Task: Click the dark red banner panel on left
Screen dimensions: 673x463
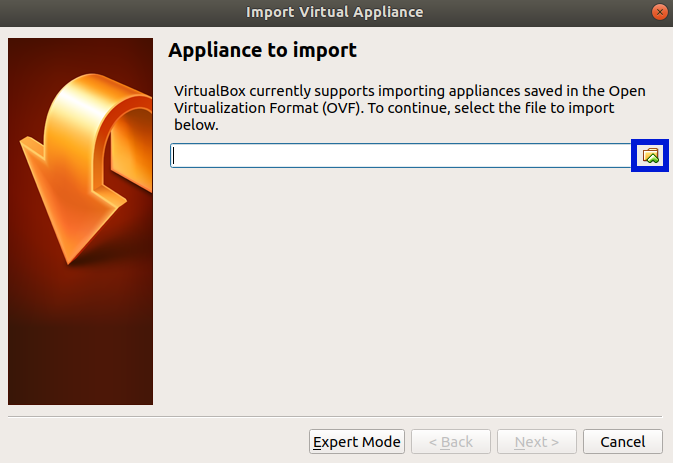Action: 80,221
